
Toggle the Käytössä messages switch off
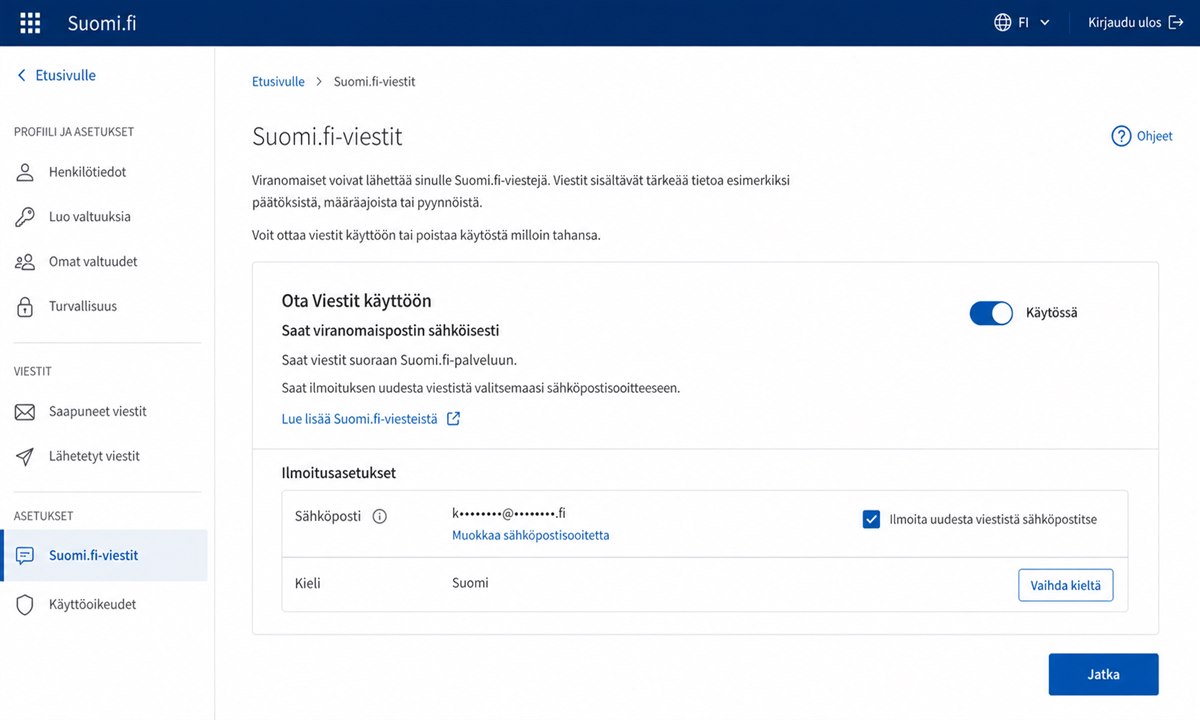(991, 313)
